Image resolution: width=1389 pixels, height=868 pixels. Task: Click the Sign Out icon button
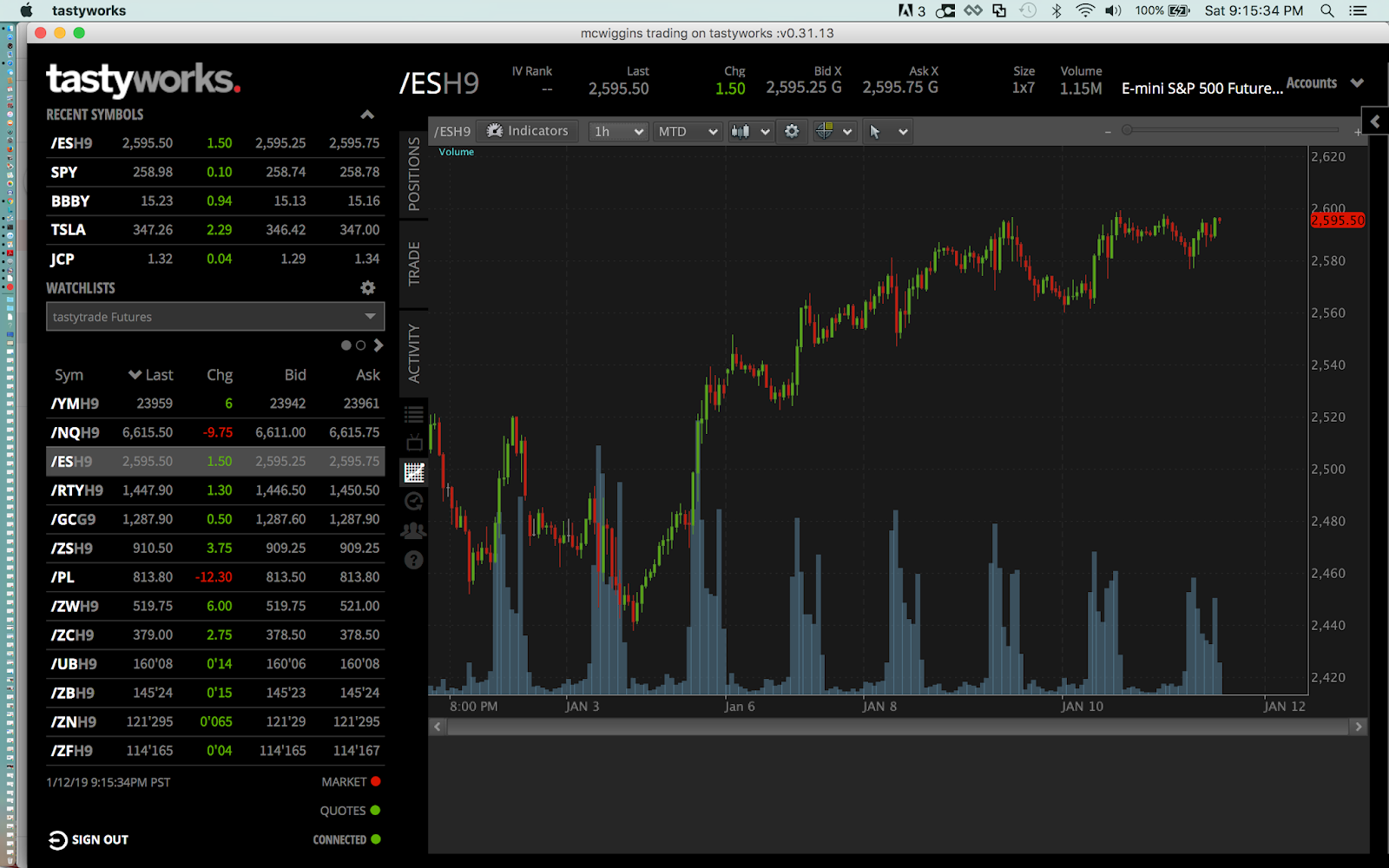coord(57,840)
